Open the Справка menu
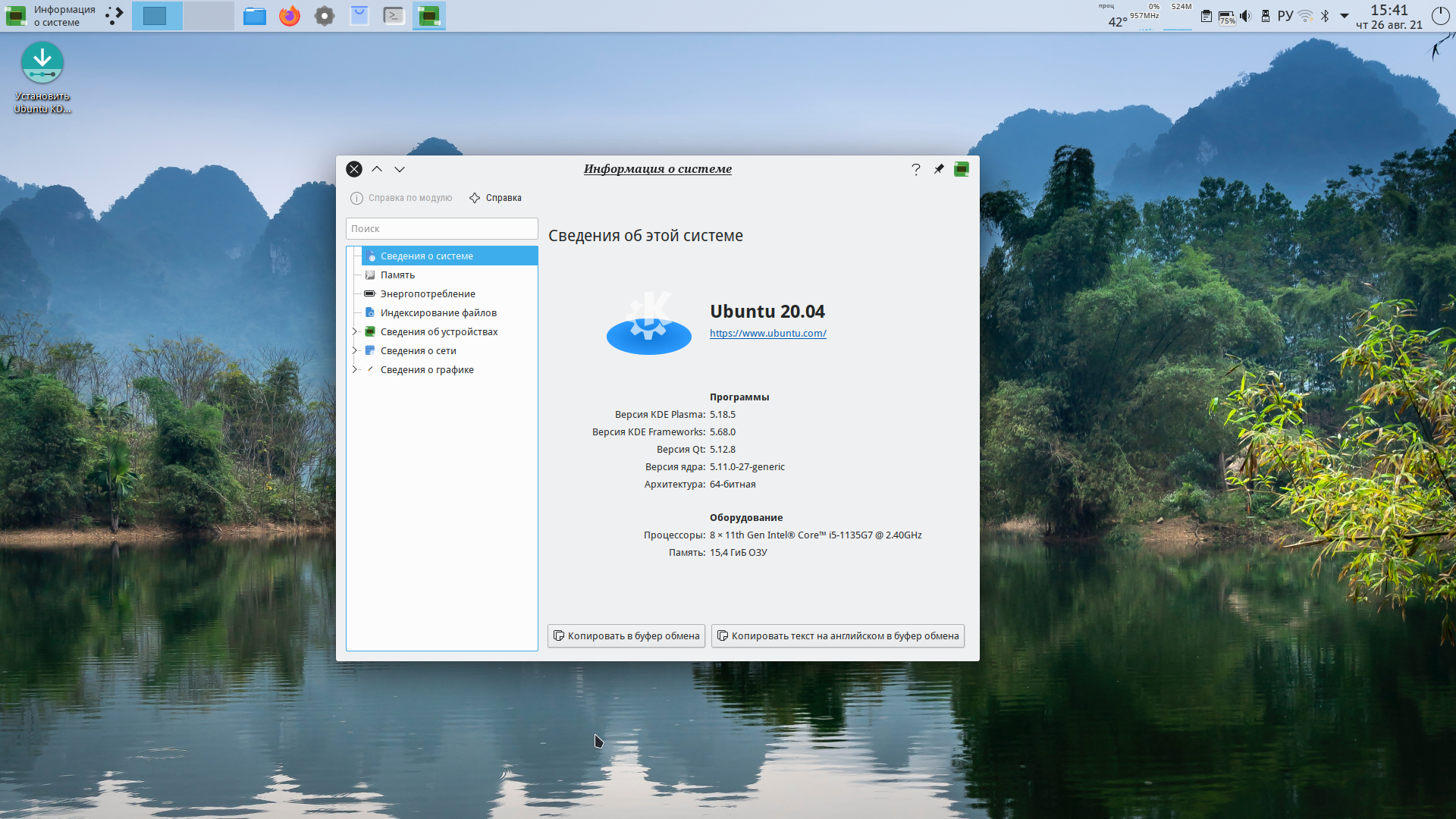 click(x=495, y=198)
